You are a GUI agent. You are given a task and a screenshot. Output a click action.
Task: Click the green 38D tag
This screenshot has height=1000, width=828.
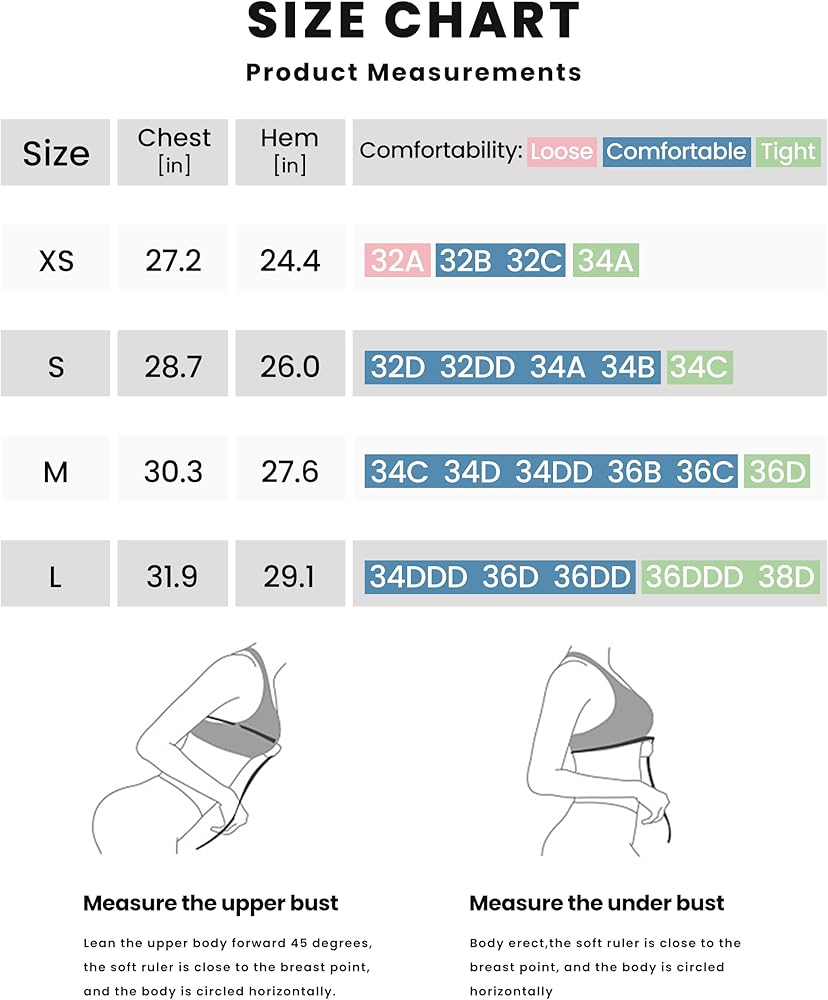787,577
